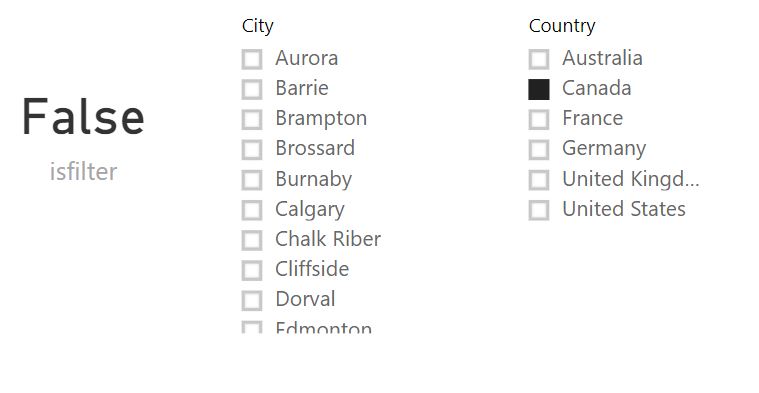Select the False card value
The height and width of the screenshot is (393, 759).
83,117
